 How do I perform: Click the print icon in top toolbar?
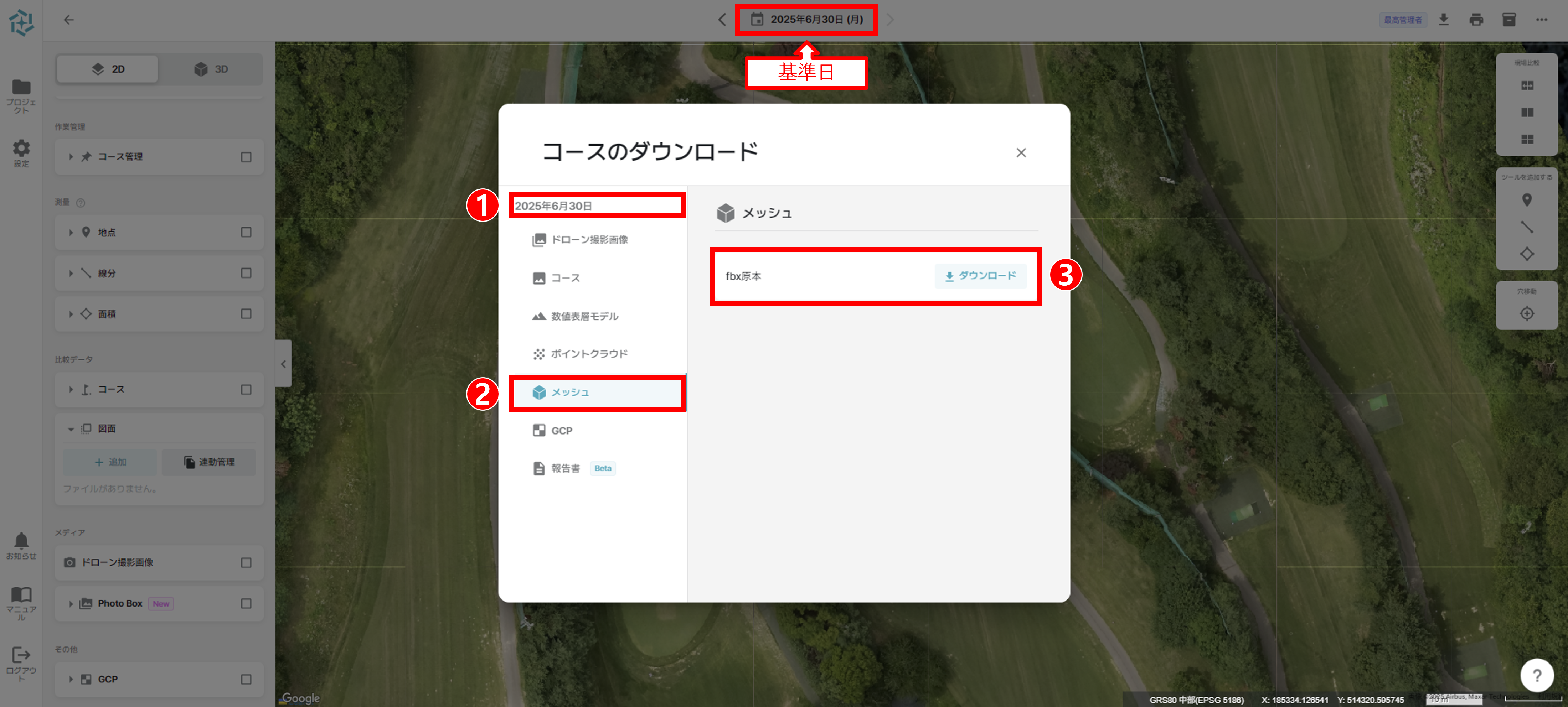coord(1476,20)
